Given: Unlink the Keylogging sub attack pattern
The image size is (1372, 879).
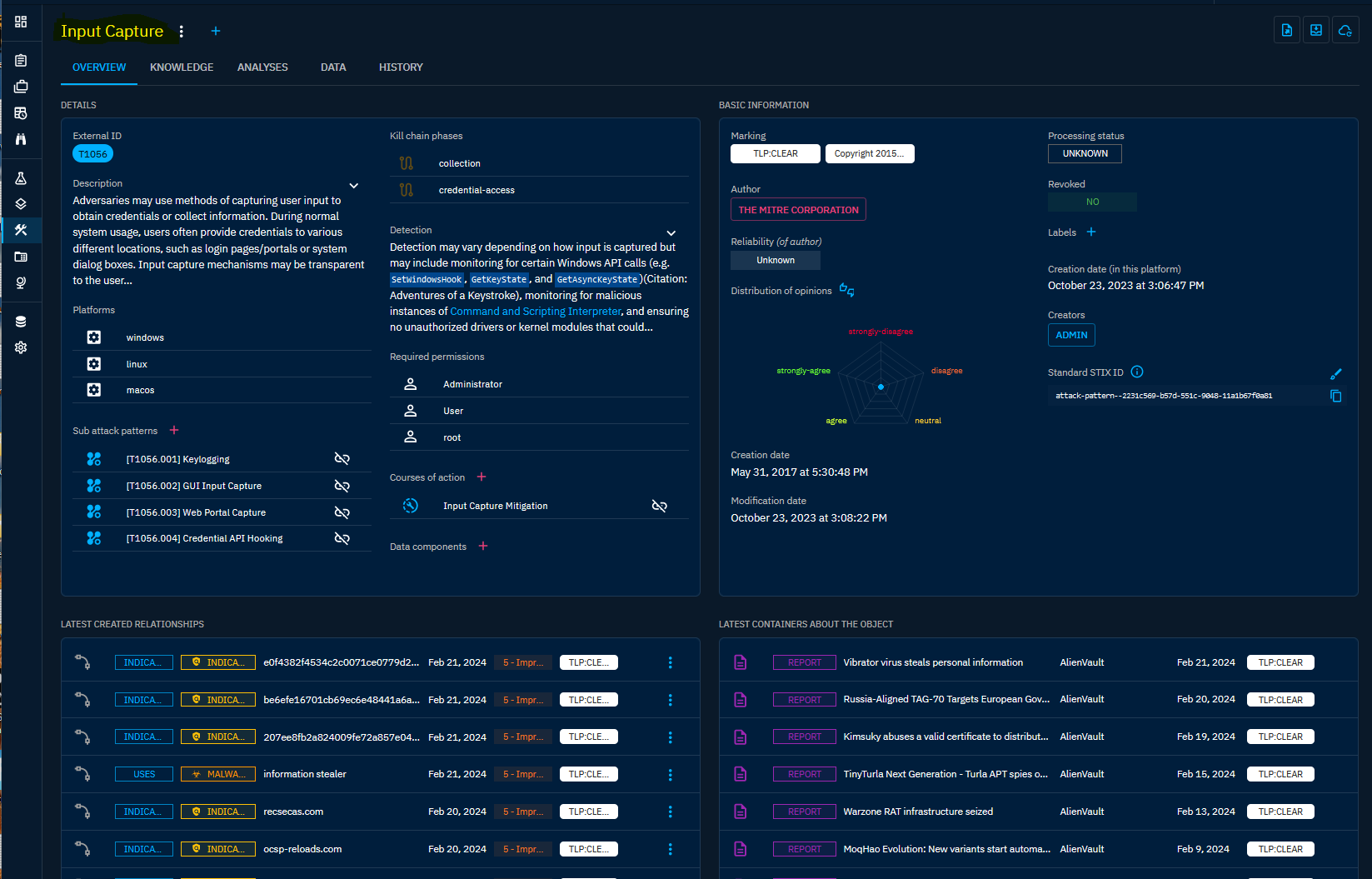Looking at the screenshot, I should tap(342, 459).
